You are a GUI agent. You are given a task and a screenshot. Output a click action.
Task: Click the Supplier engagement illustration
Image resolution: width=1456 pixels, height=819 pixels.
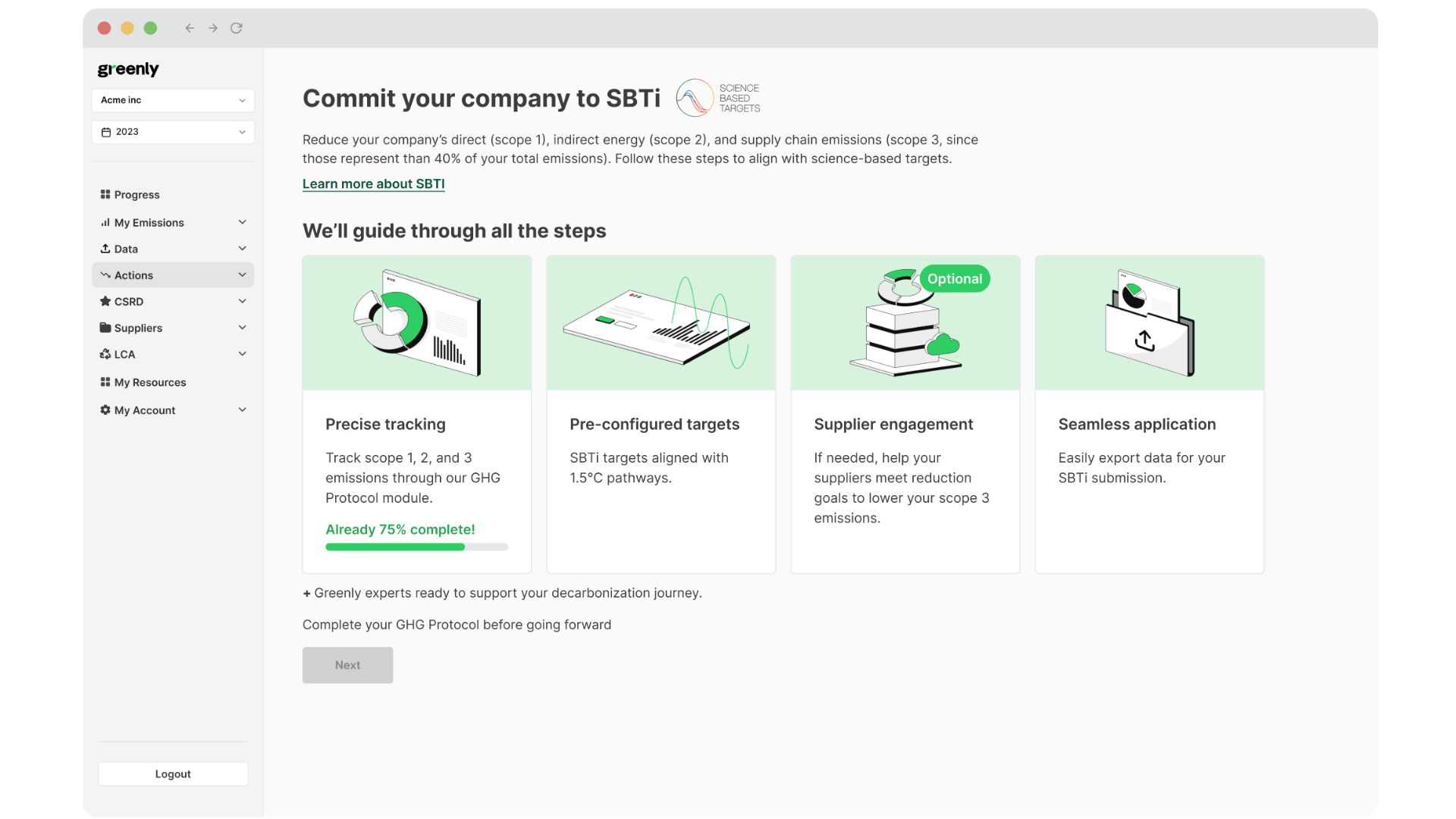click(905, 323)
